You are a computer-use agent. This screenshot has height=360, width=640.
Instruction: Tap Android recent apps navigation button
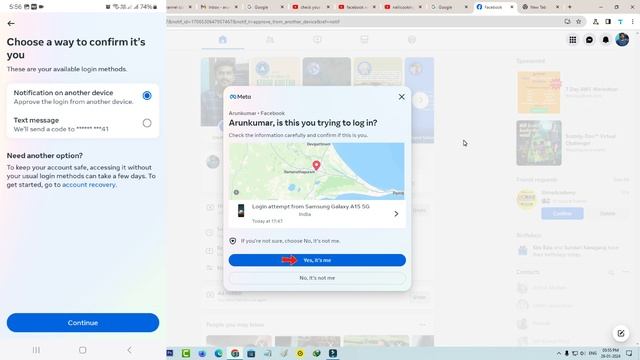tap(36, 350)
